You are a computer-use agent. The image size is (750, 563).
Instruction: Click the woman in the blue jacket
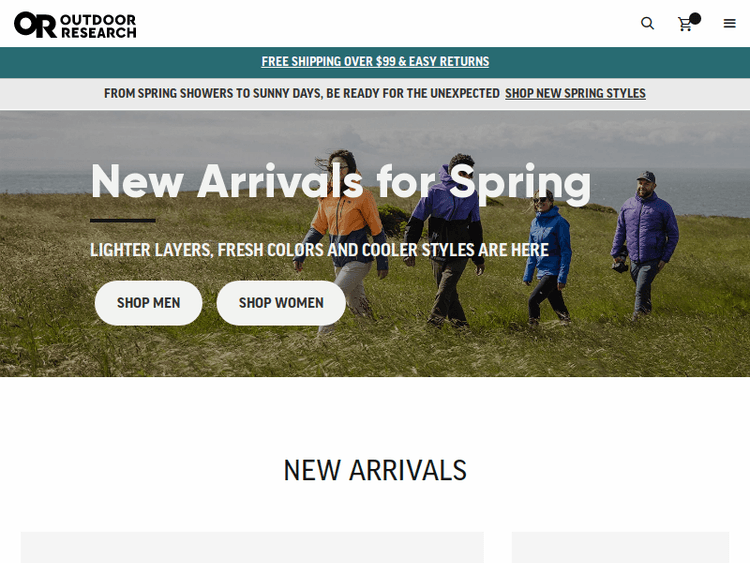tap(549, 256)
